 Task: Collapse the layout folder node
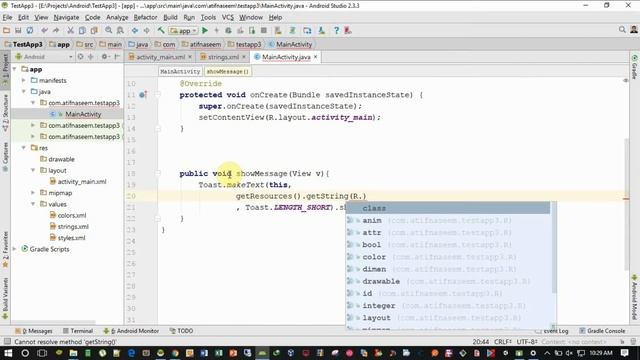33,170
